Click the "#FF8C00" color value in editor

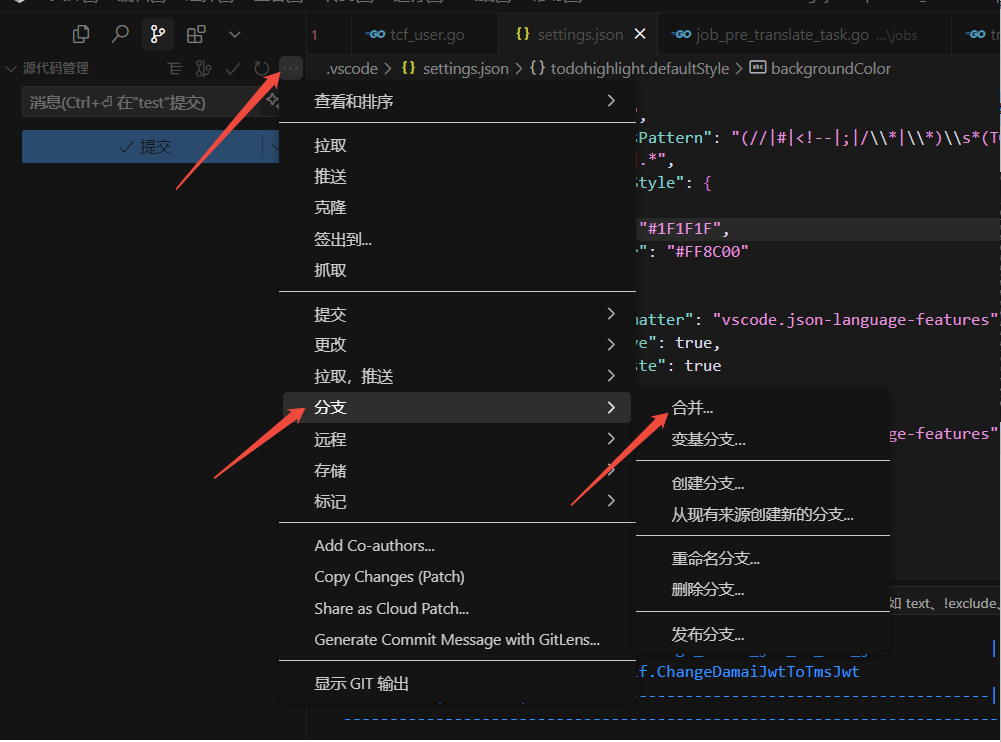click(x=707, y=252)
